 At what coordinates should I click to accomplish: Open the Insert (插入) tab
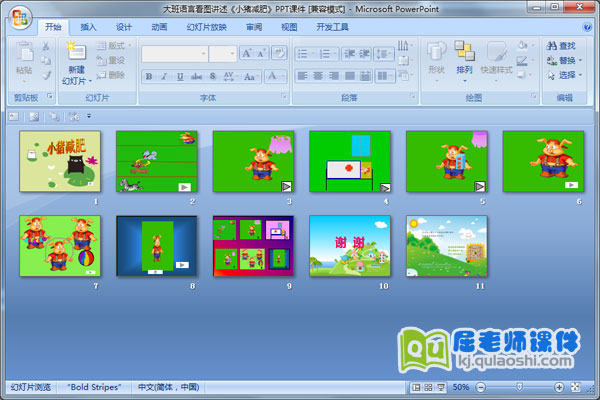89,27
